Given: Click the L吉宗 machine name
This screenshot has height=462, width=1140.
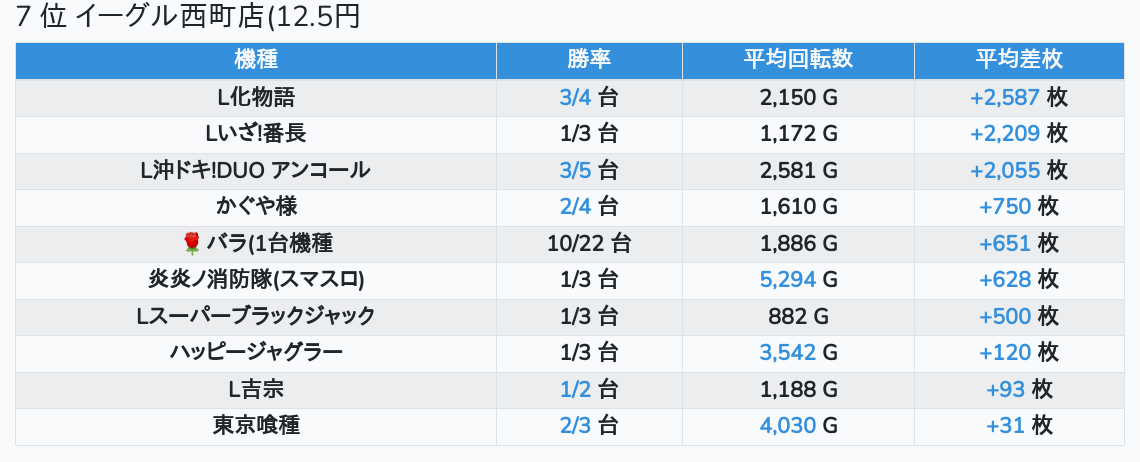Looking at the screenshot, I should point(256,389).
